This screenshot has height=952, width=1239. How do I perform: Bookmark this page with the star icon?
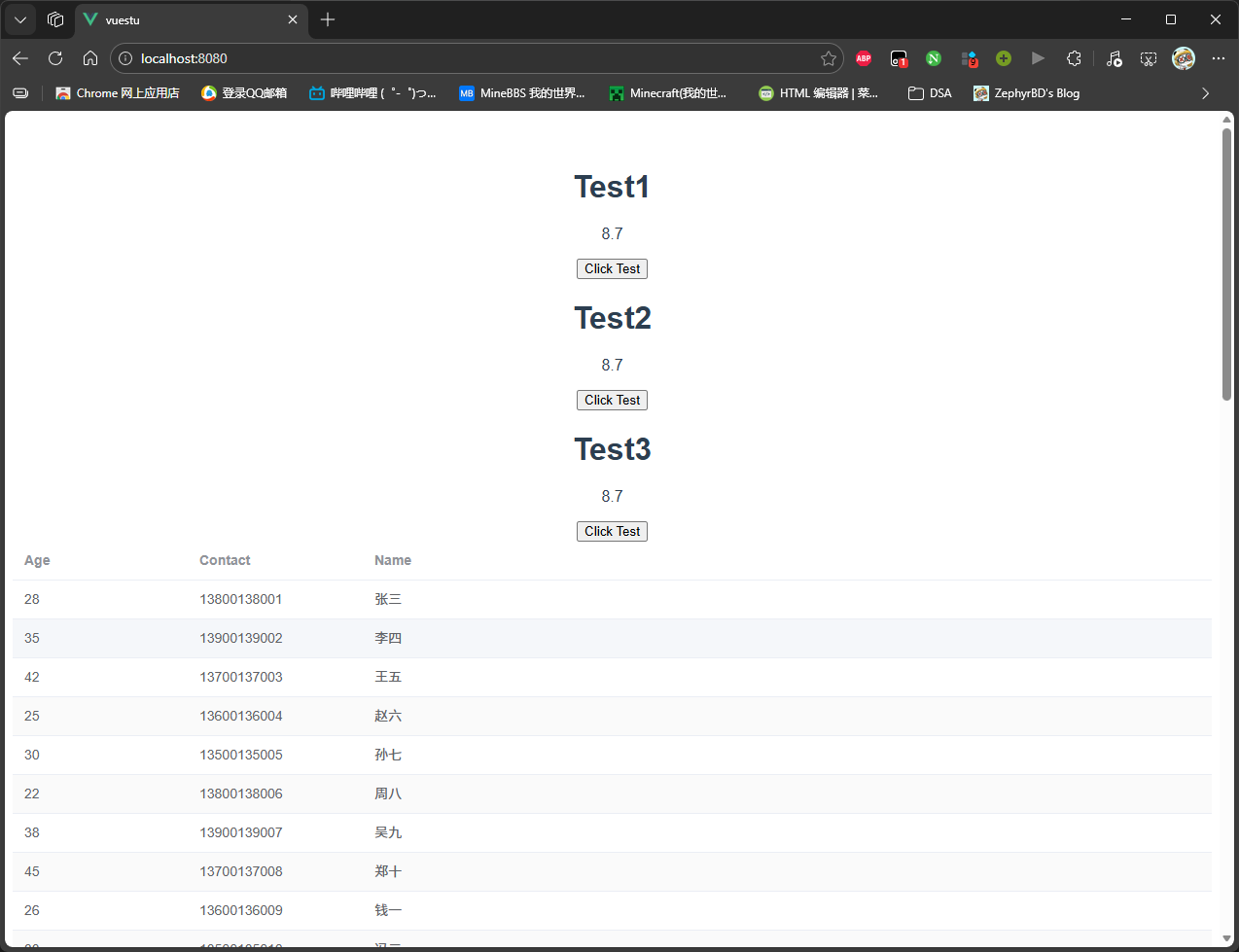(829, 58)
